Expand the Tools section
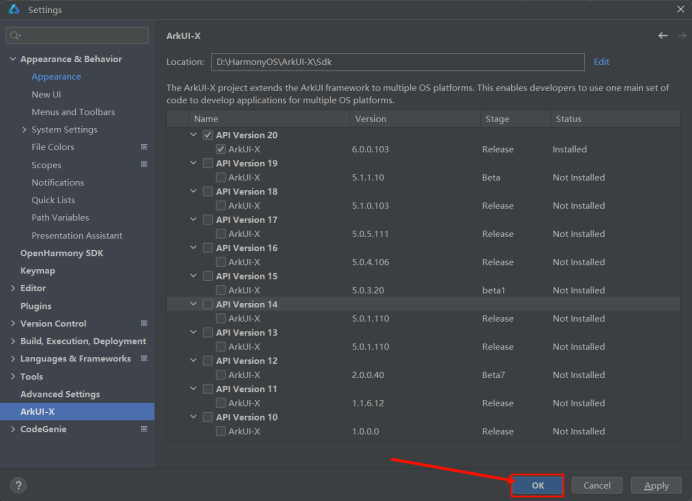692x501 pixels. 13,377
